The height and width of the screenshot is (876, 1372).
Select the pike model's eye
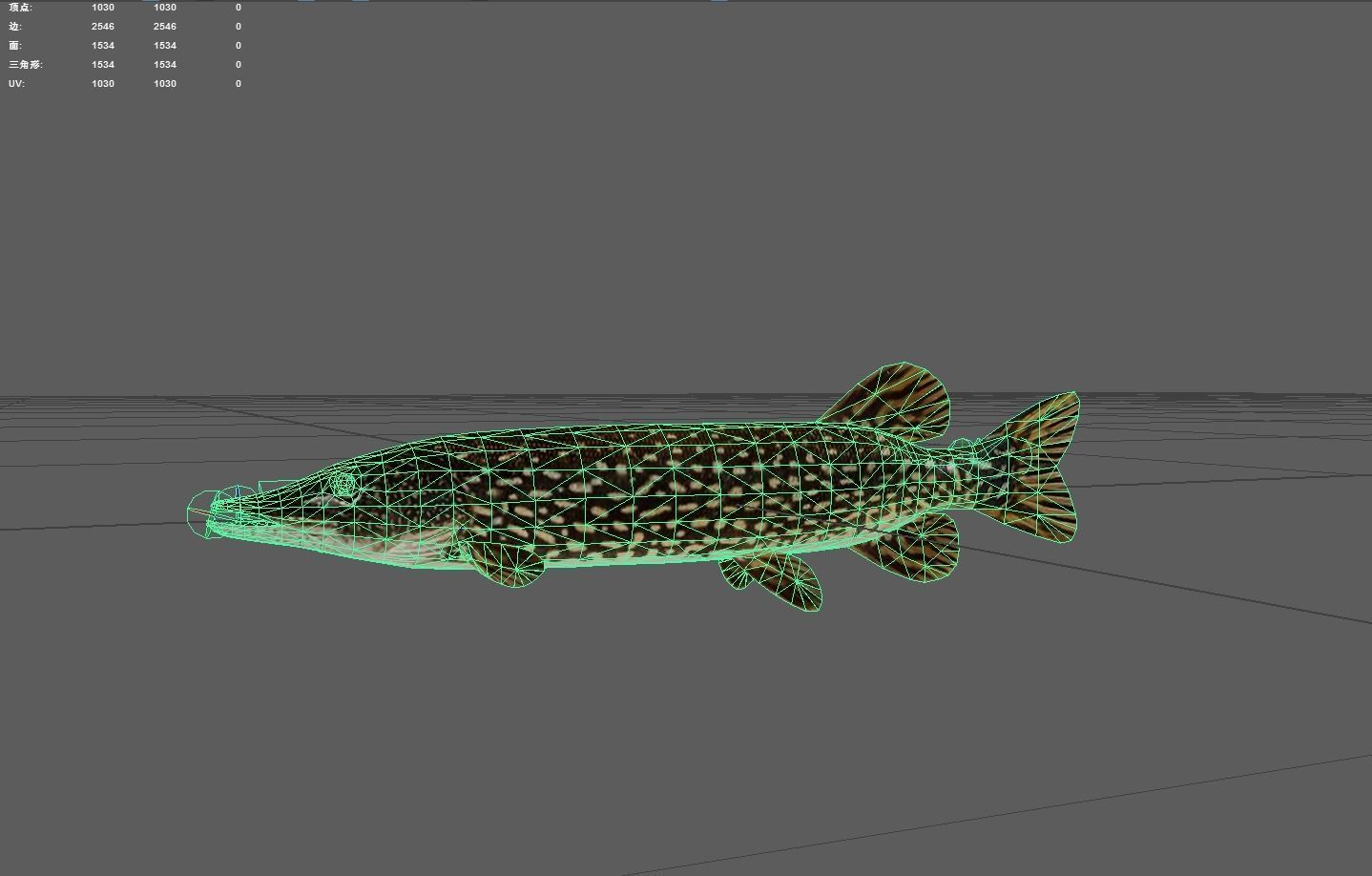343,485
